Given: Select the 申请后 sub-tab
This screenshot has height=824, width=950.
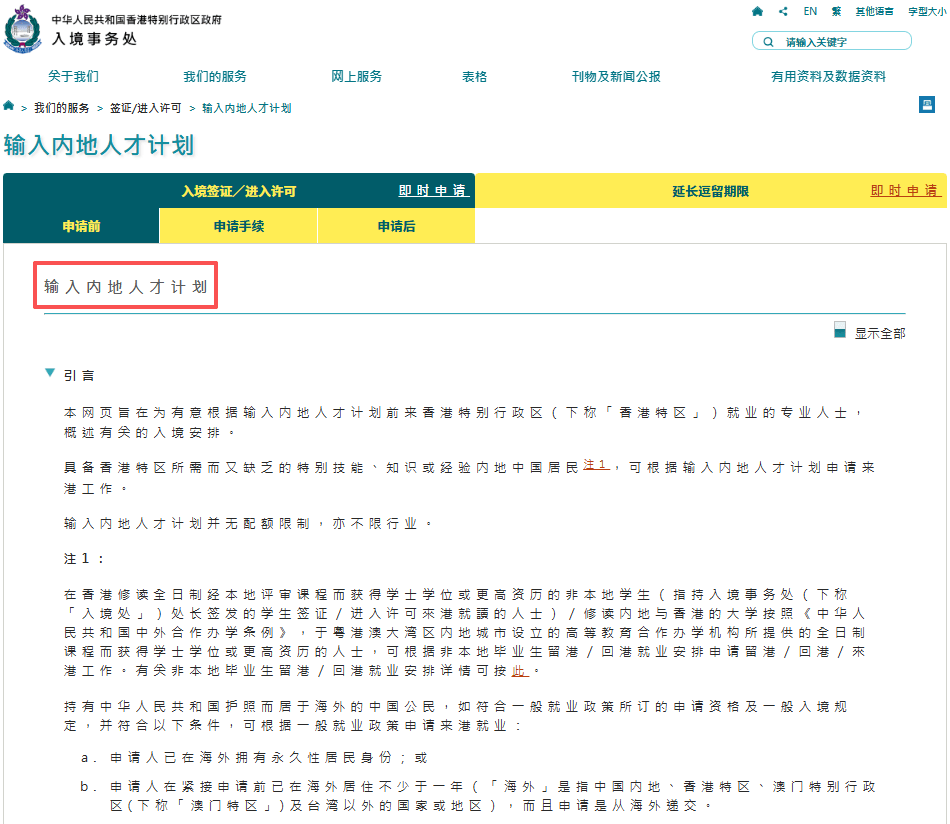Looking at the screenshot, I should pos(396,226).
